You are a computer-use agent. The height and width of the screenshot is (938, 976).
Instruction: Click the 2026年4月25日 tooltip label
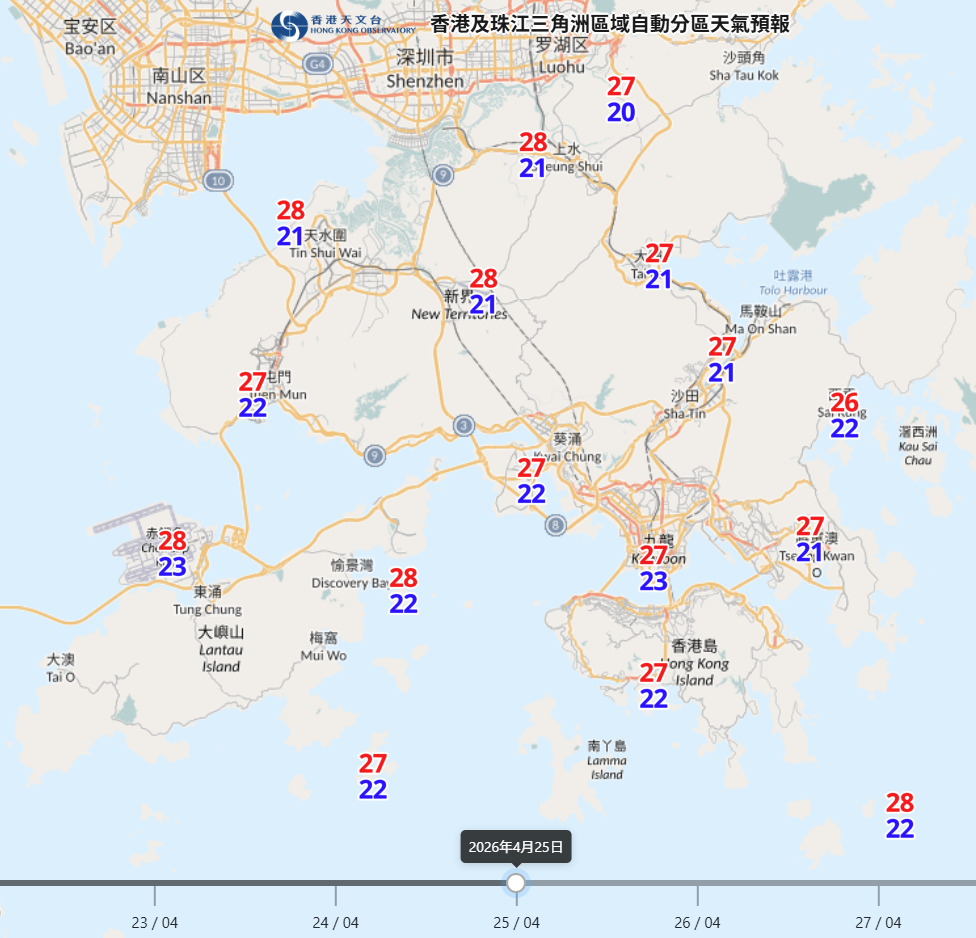[515, 847]
